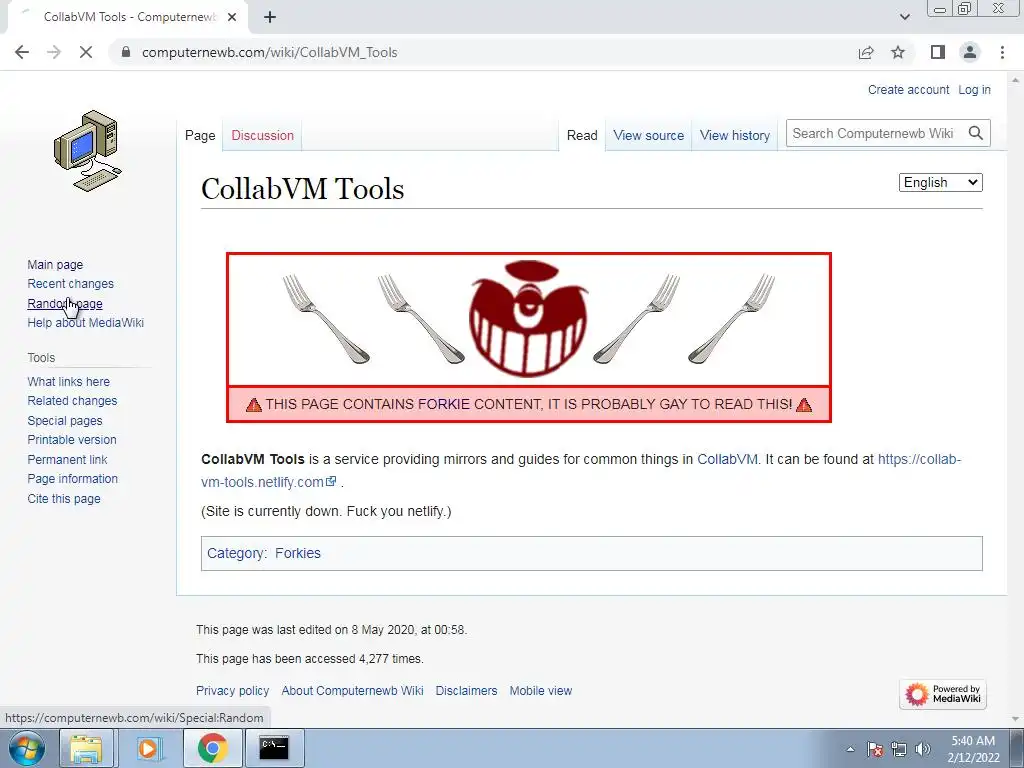
Task: Click the page vertical scrollbar
Action: [1016, 398]
